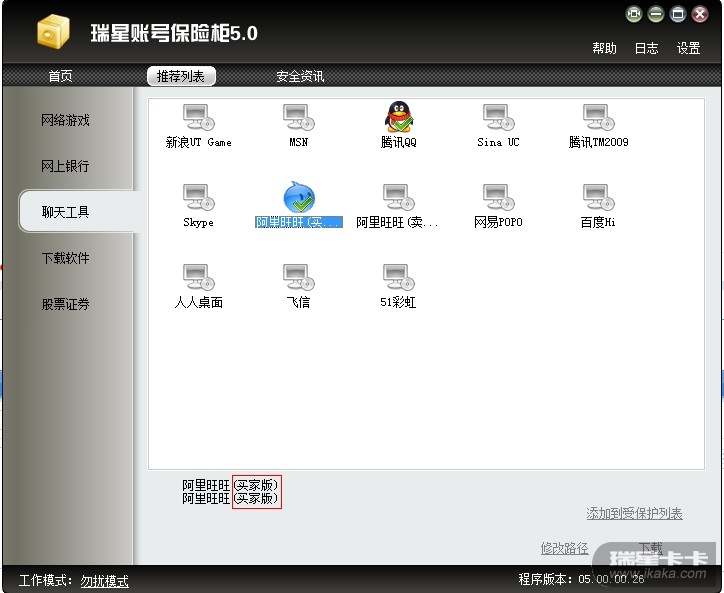724x593 pixels.
Task: Click the 勿扰模式 work mode link
Action: (x=105, y=581)
